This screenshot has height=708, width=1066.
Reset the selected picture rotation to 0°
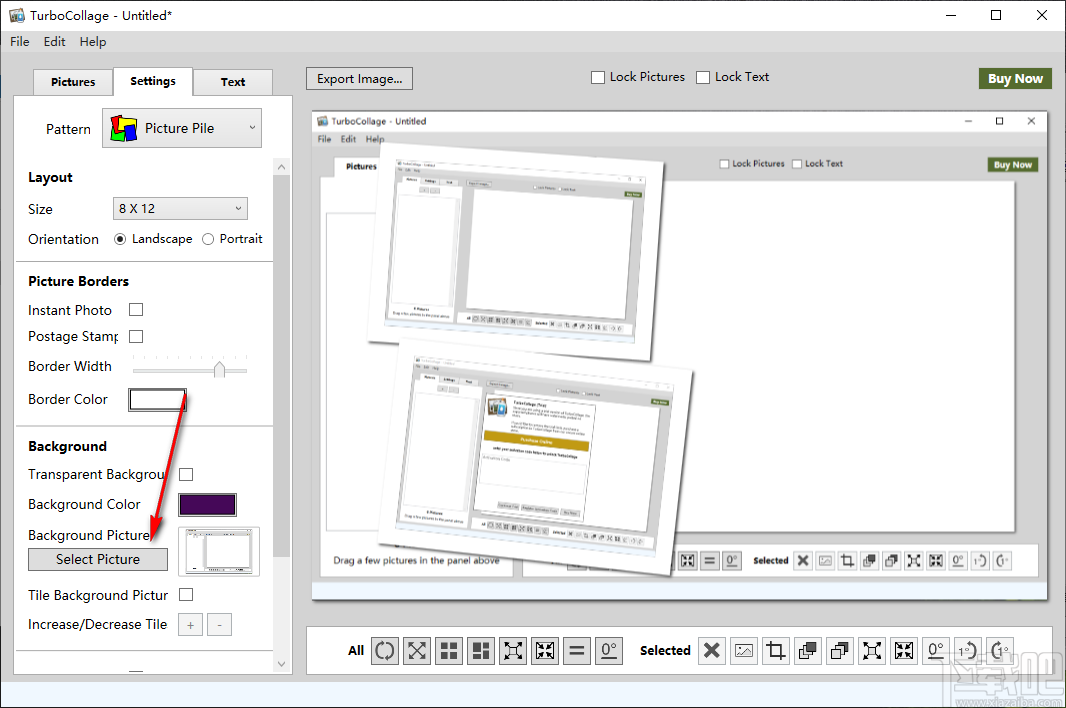tap(935, 651)
